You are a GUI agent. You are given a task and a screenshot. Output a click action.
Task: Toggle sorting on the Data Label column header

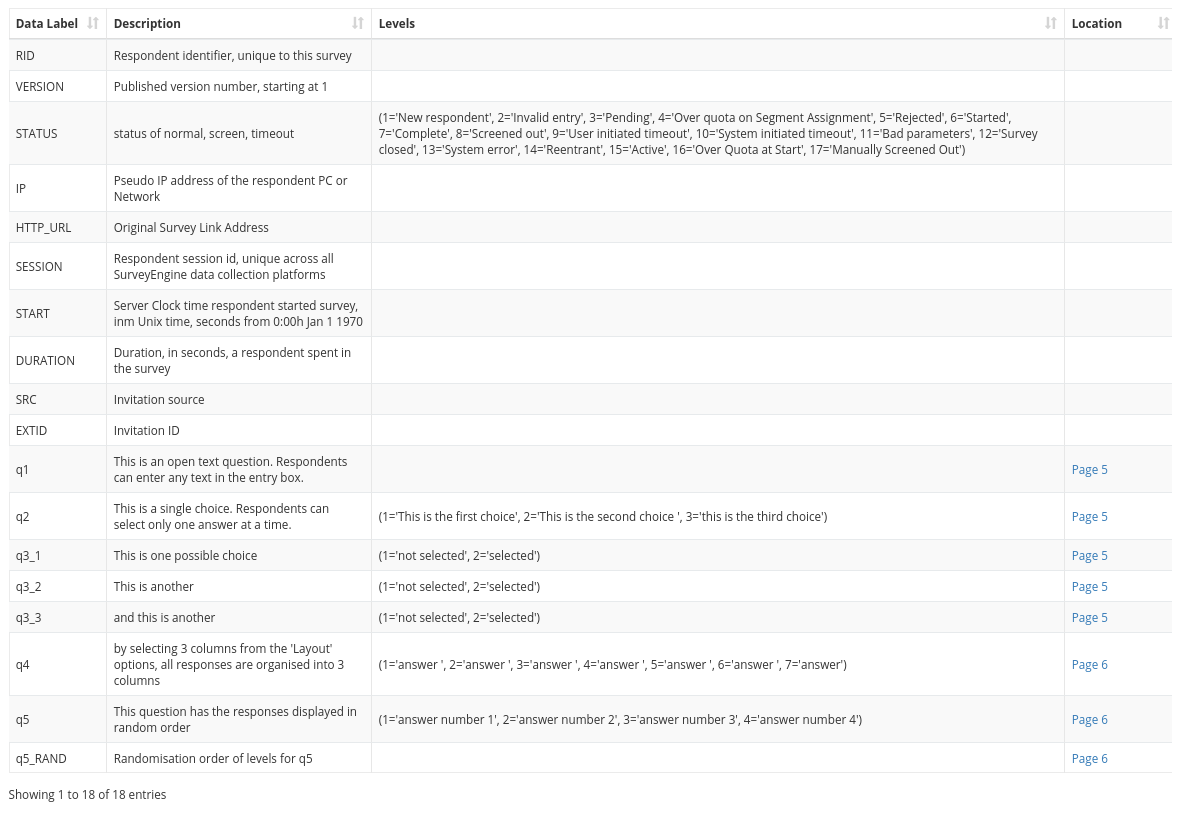[x=46, y=23]
